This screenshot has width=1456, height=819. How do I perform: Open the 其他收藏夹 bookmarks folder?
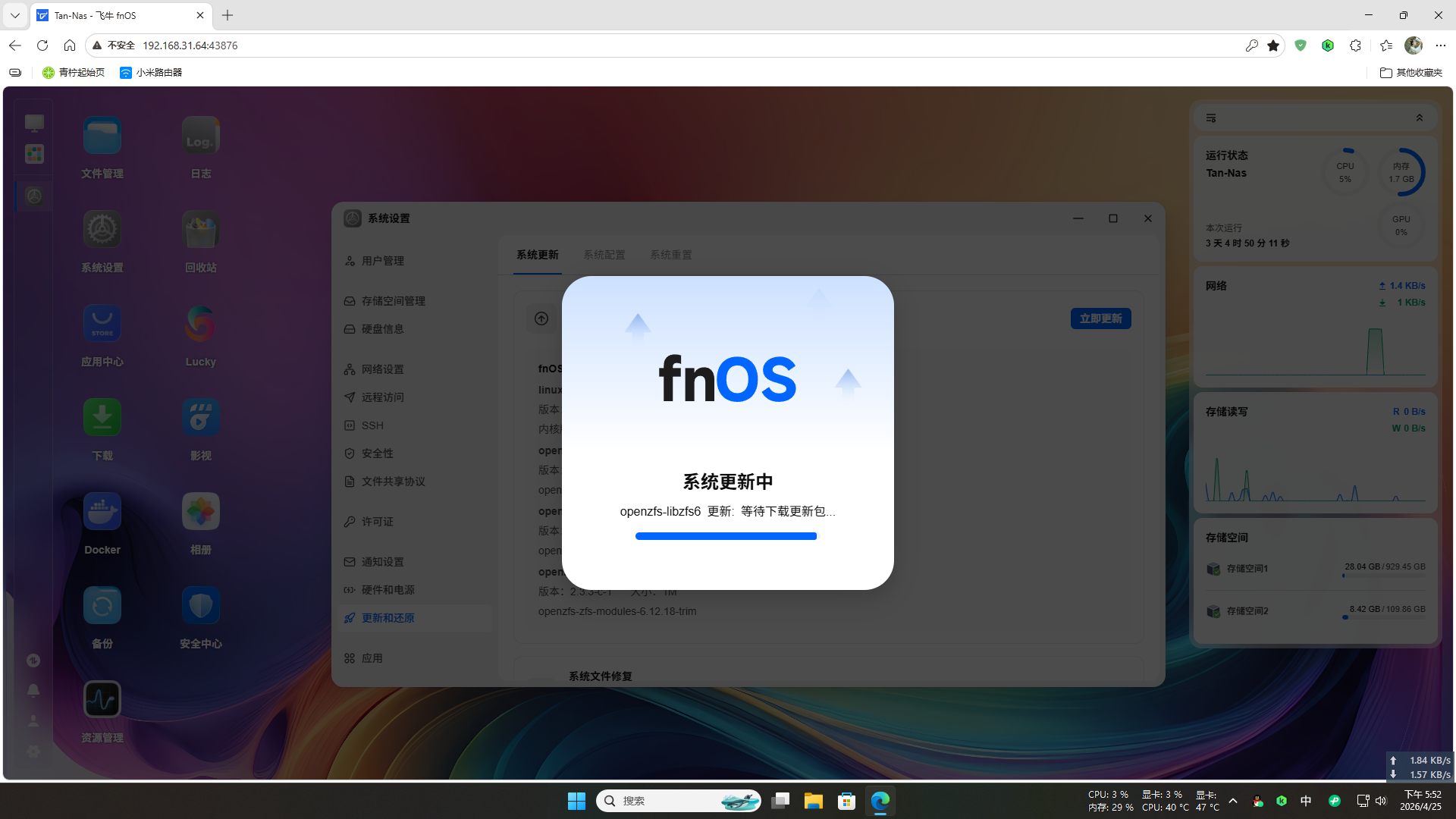1411,73
